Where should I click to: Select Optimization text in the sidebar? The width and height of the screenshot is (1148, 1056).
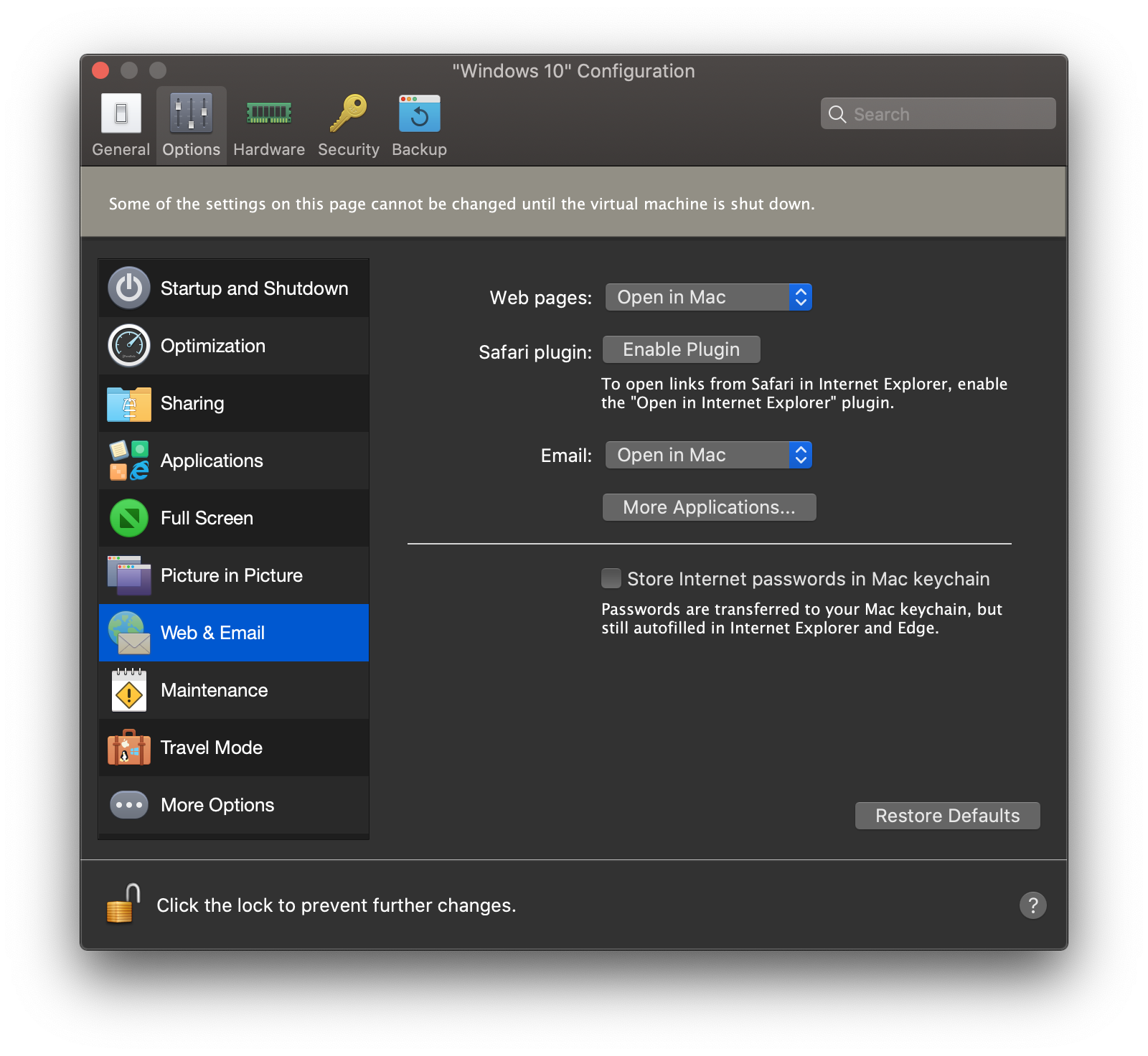[213, 346]
